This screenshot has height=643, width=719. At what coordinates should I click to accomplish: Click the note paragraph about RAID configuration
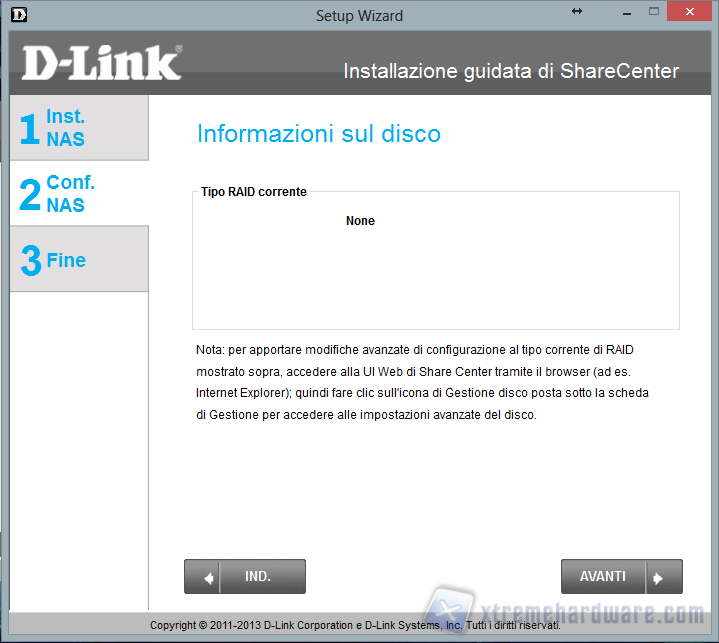(422, 382)
